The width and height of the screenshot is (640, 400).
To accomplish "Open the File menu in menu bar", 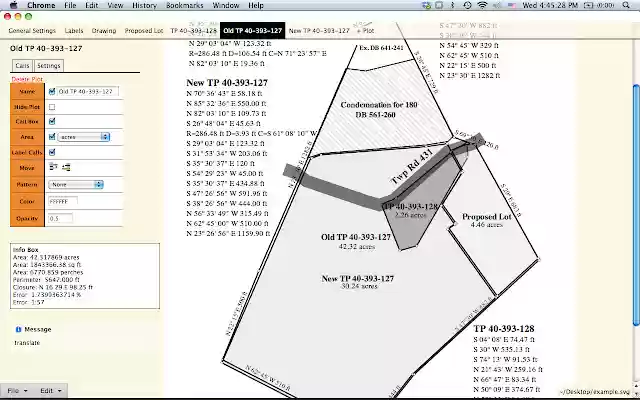I will tap(70, 5).
